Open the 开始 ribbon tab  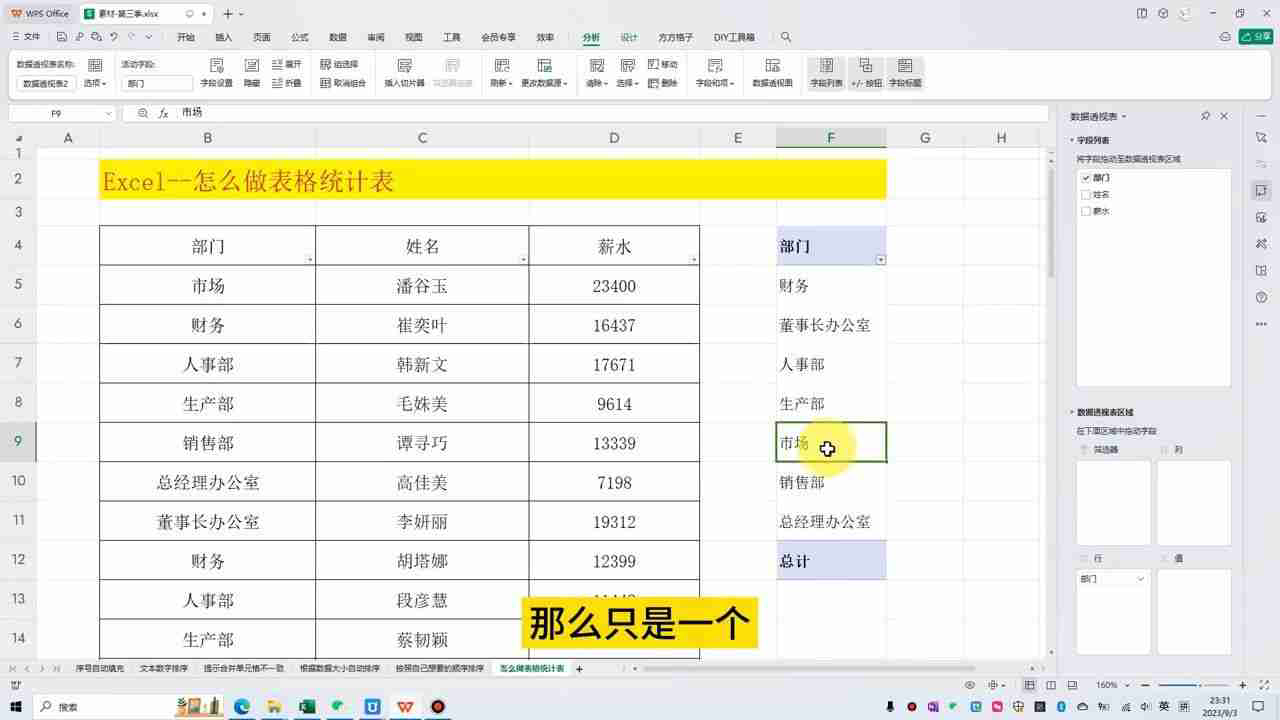186,37
